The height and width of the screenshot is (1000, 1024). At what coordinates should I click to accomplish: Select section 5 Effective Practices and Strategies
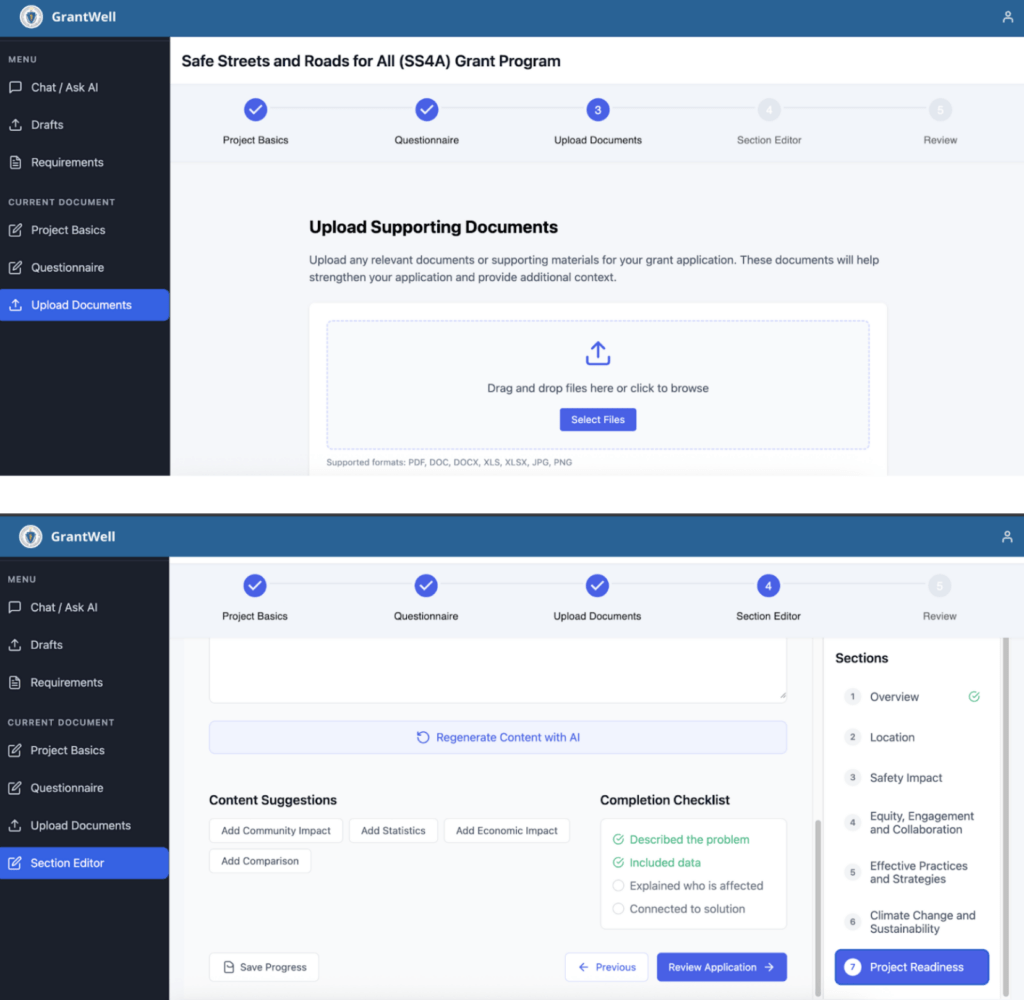click(912, 873)
